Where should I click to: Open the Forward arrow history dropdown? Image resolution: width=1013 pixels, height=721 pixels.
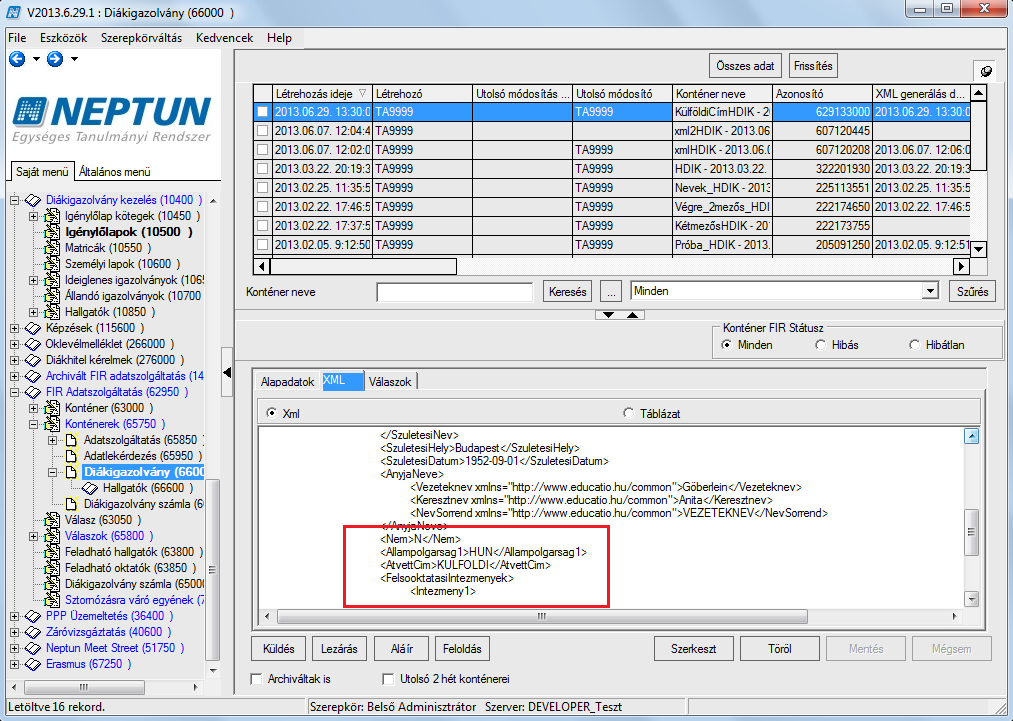coord(74,59)
